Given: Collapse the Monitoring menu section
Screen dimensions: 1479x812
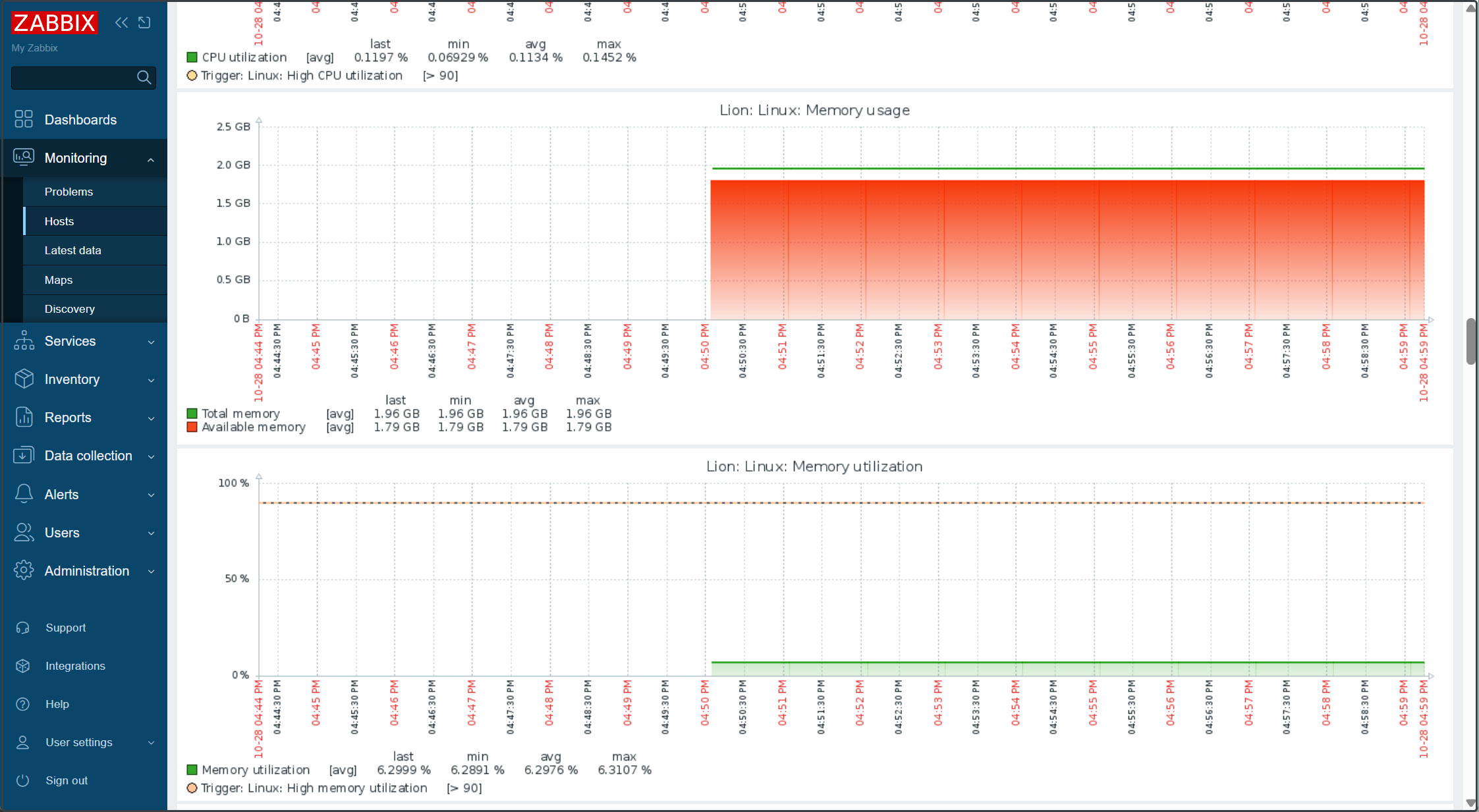Looking at the screenshot, I should (151, 159).
